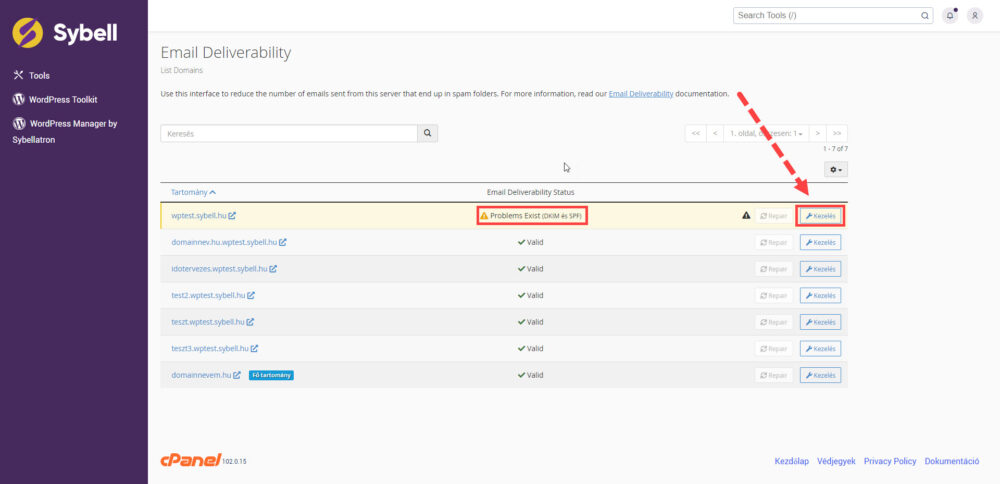
Task: Click Kezelés for wptest.sybell.hu
Action: click(x=821, y=216)
